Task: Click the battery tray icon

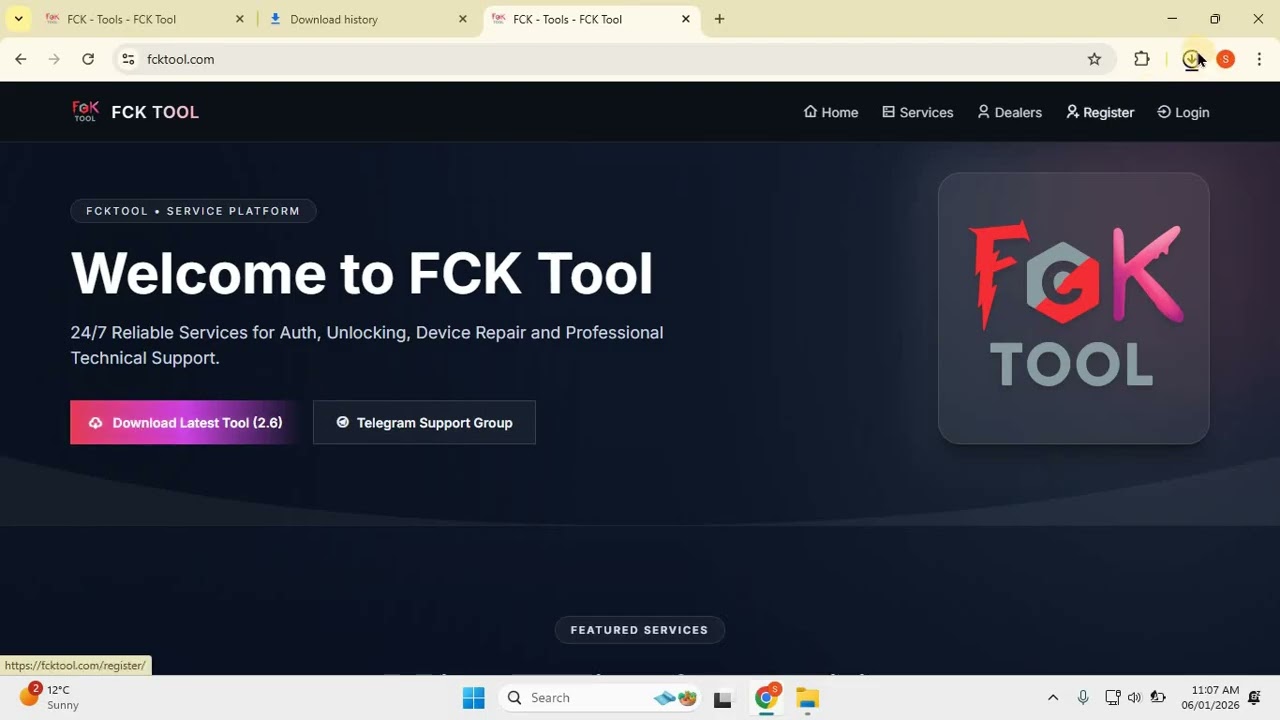Action: [1158, 698]
